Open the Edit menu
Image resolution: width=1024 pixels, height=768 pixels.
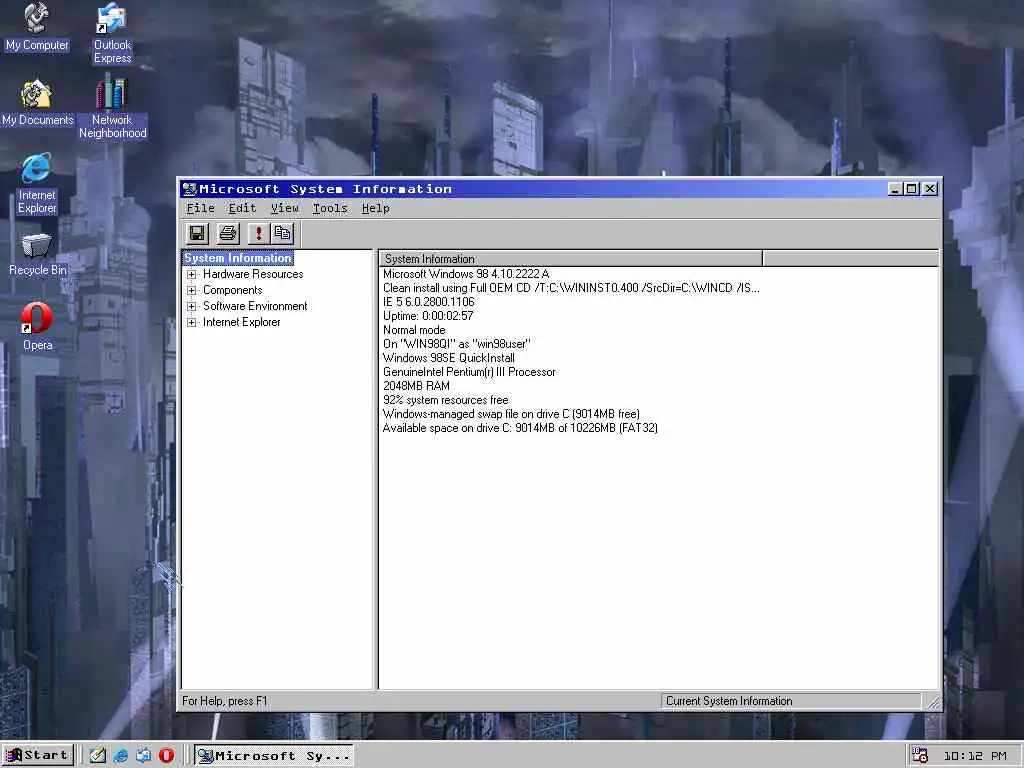242,208
